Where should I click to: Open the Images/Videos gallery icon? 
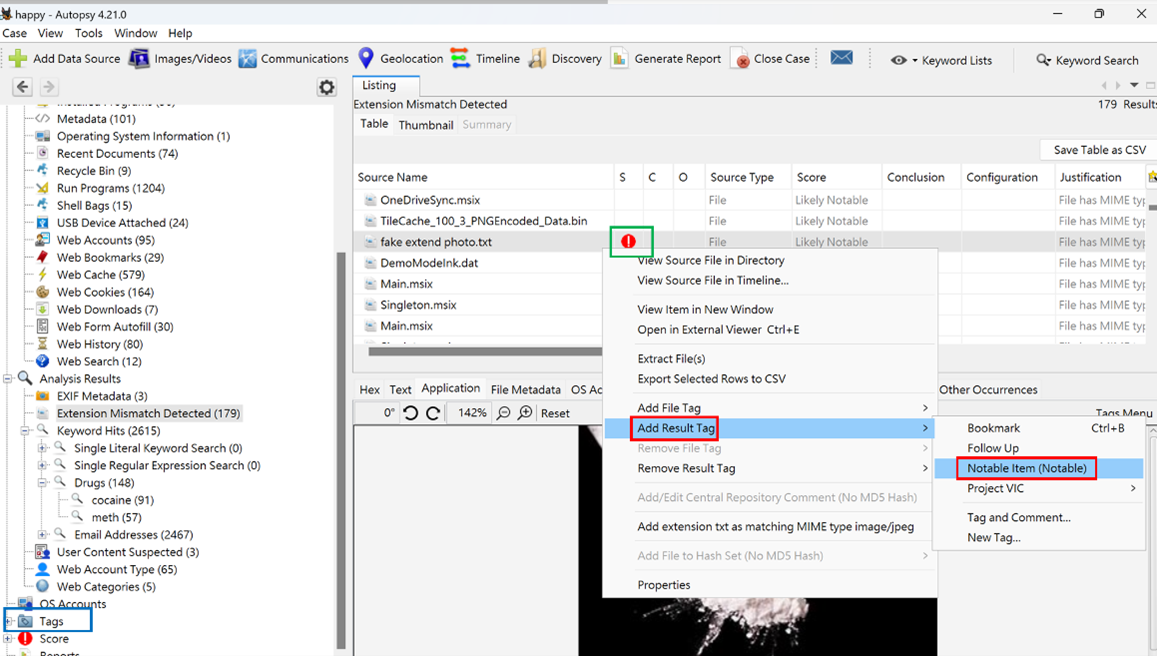(x=139, y=58)
